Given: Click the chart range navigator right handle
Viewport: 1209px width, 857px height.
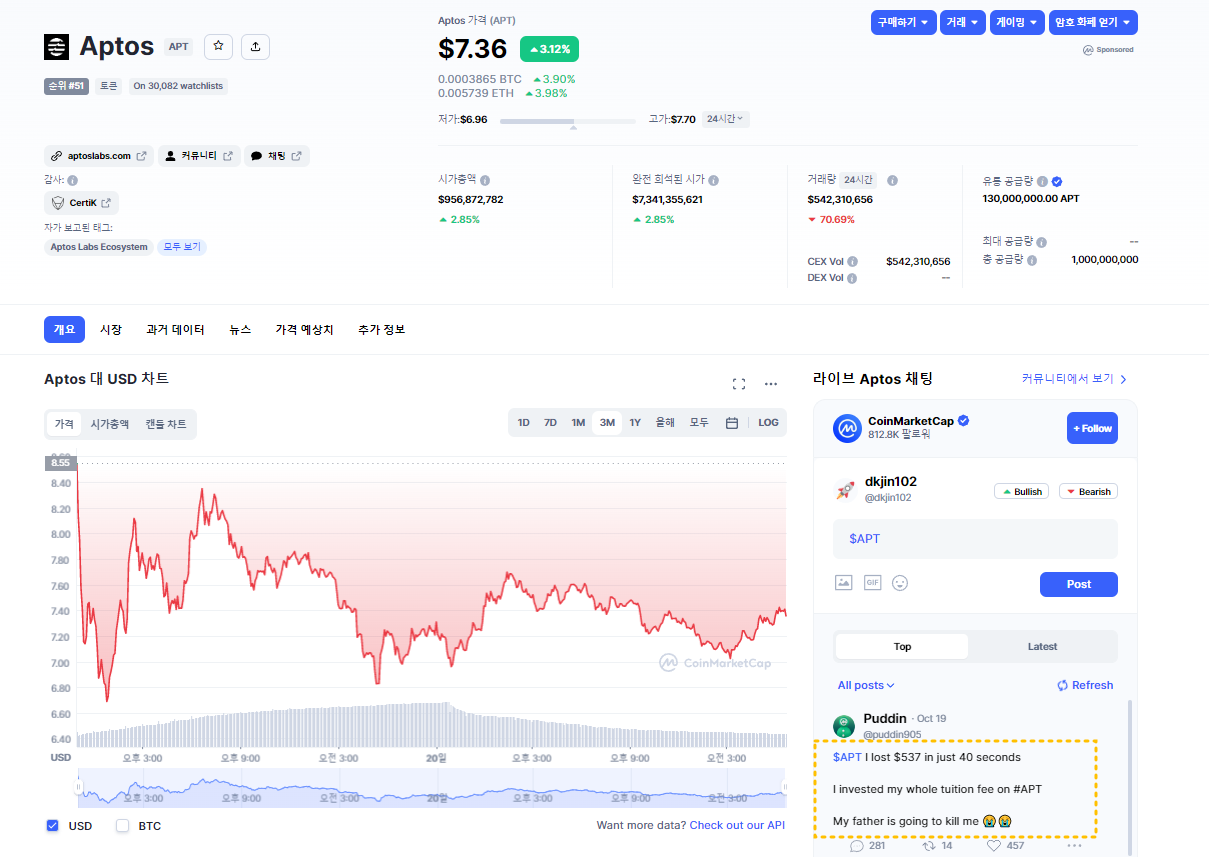Looking at the screenshot, I should pos(785,788).
